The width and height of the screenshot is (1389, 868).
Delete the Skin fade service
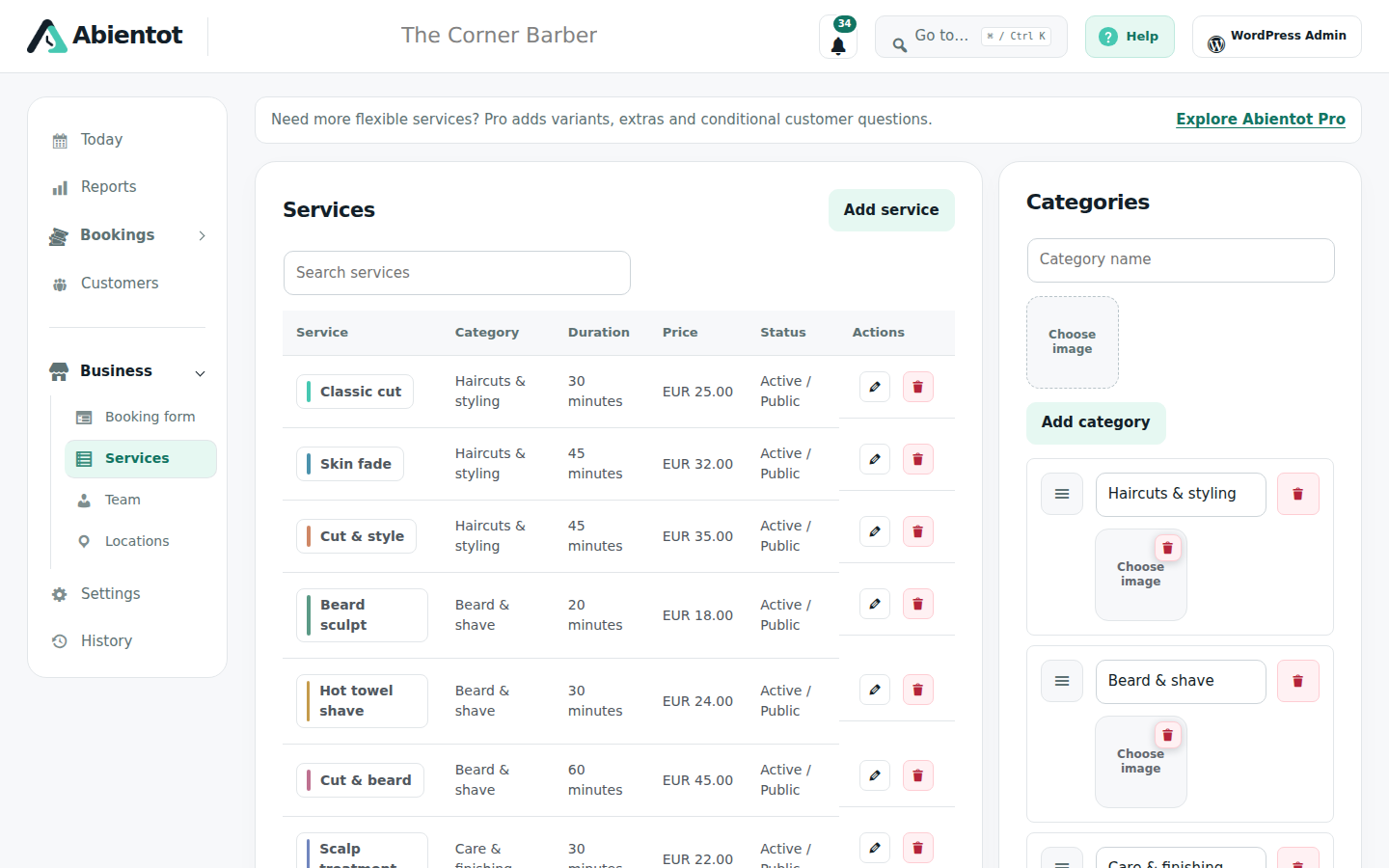pyautogui.click(x=917, y=459)
